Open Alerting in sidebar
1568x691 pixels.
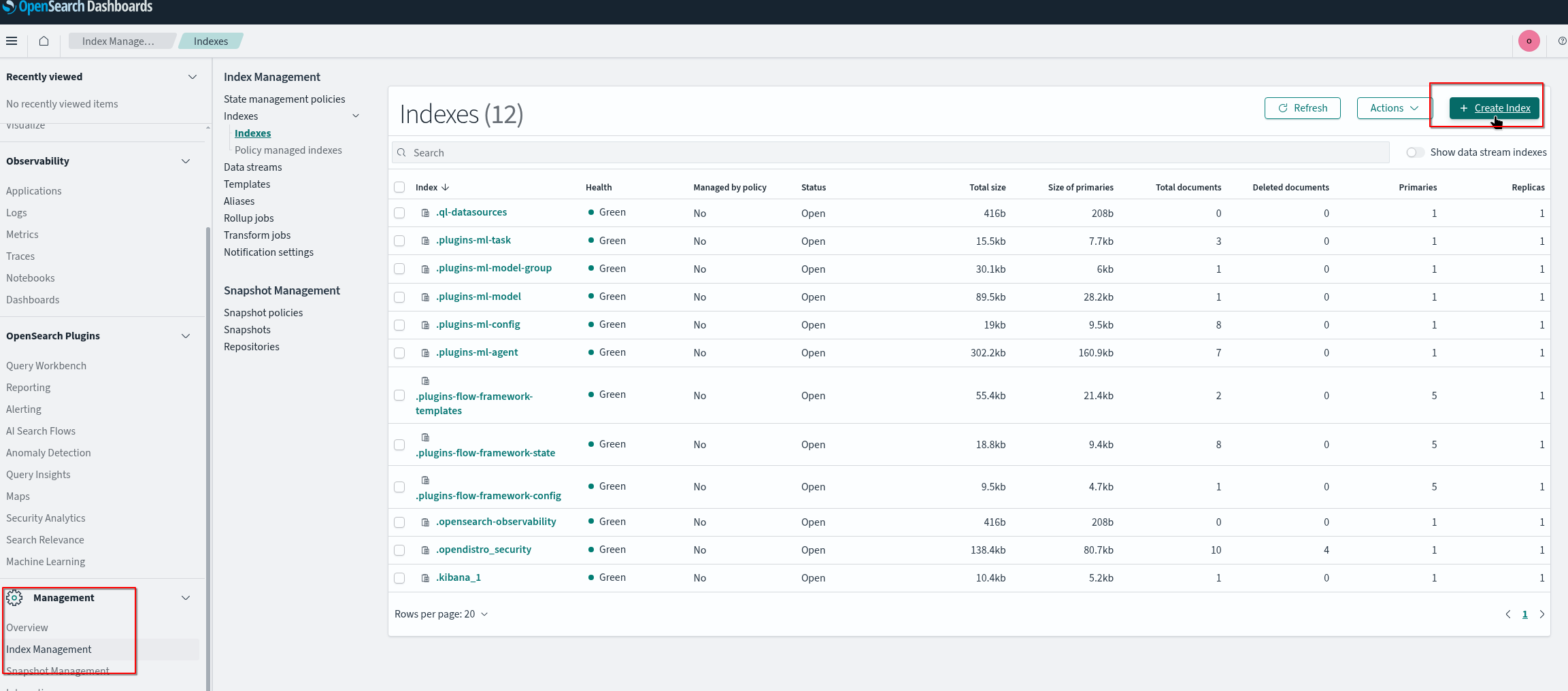point(24,409)
